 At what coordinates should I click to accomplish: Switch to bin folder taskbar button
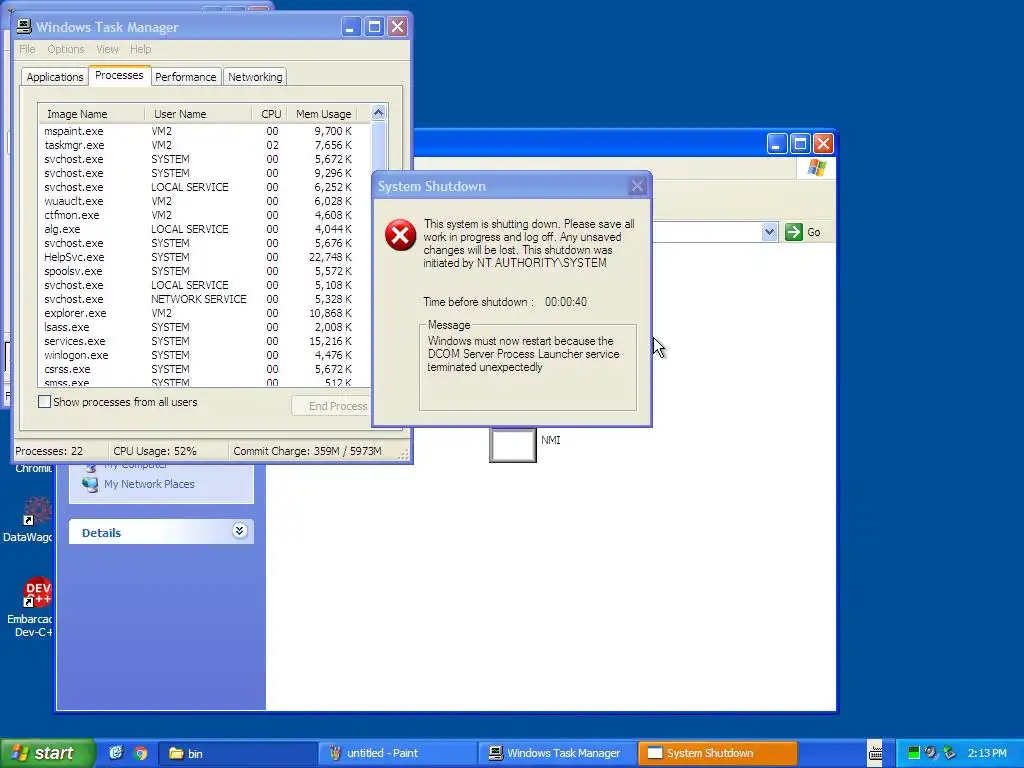click(238, 753)
